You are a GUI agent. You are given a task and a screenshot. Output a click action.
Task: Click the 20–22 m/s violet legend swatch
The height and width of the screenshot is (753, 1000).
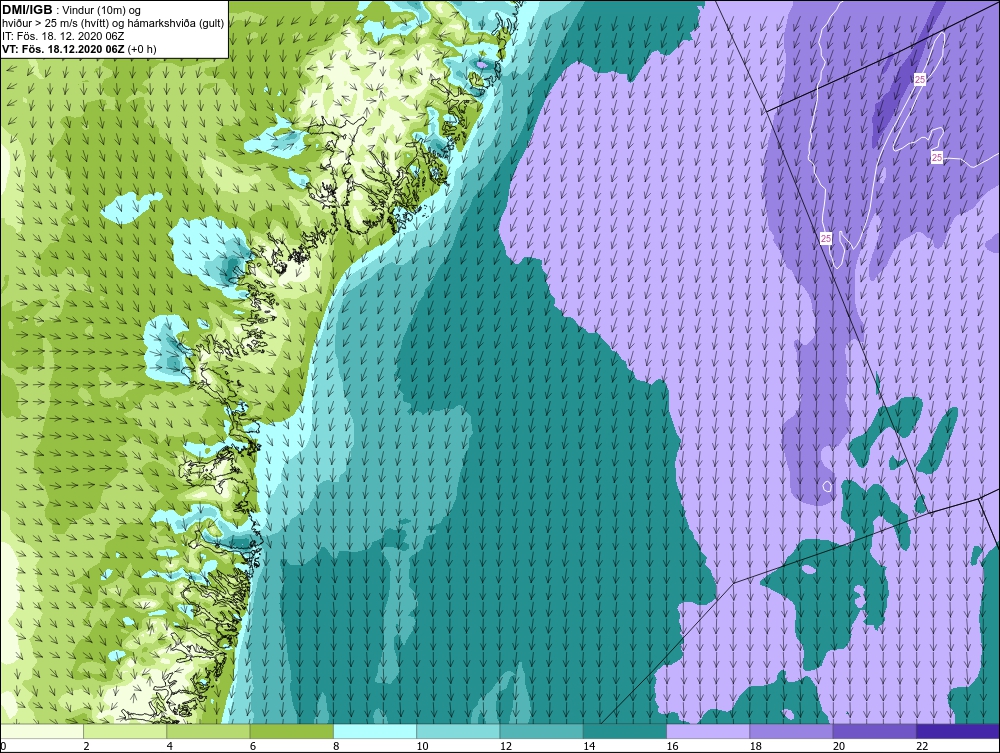874,731
